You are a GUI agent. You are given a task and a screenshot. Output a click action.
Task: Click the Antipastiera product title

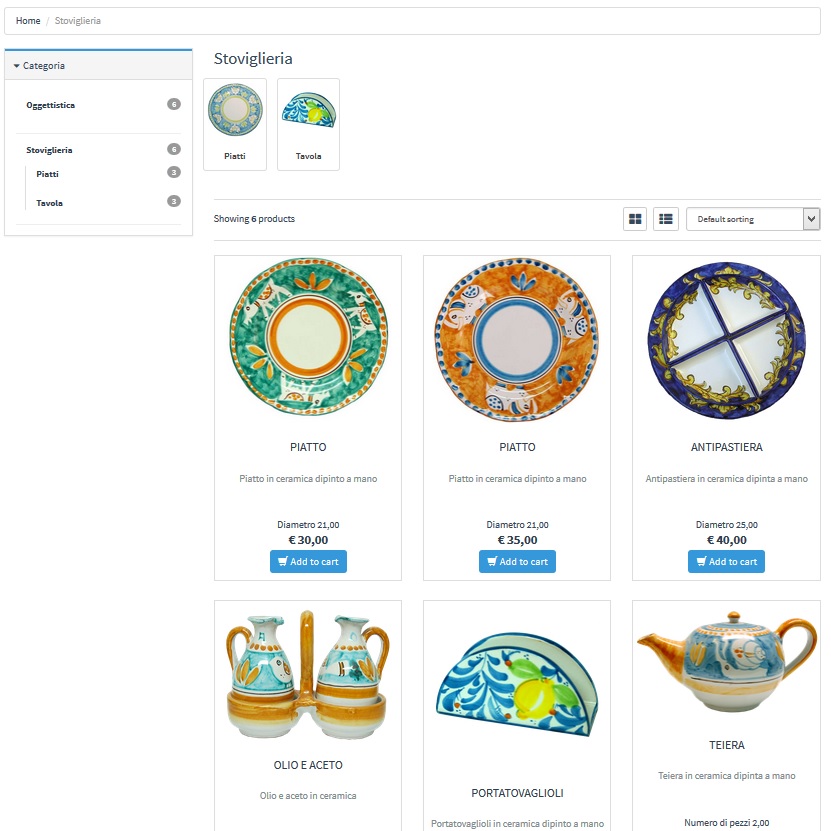pyautogui.click(x=726, y=447)
